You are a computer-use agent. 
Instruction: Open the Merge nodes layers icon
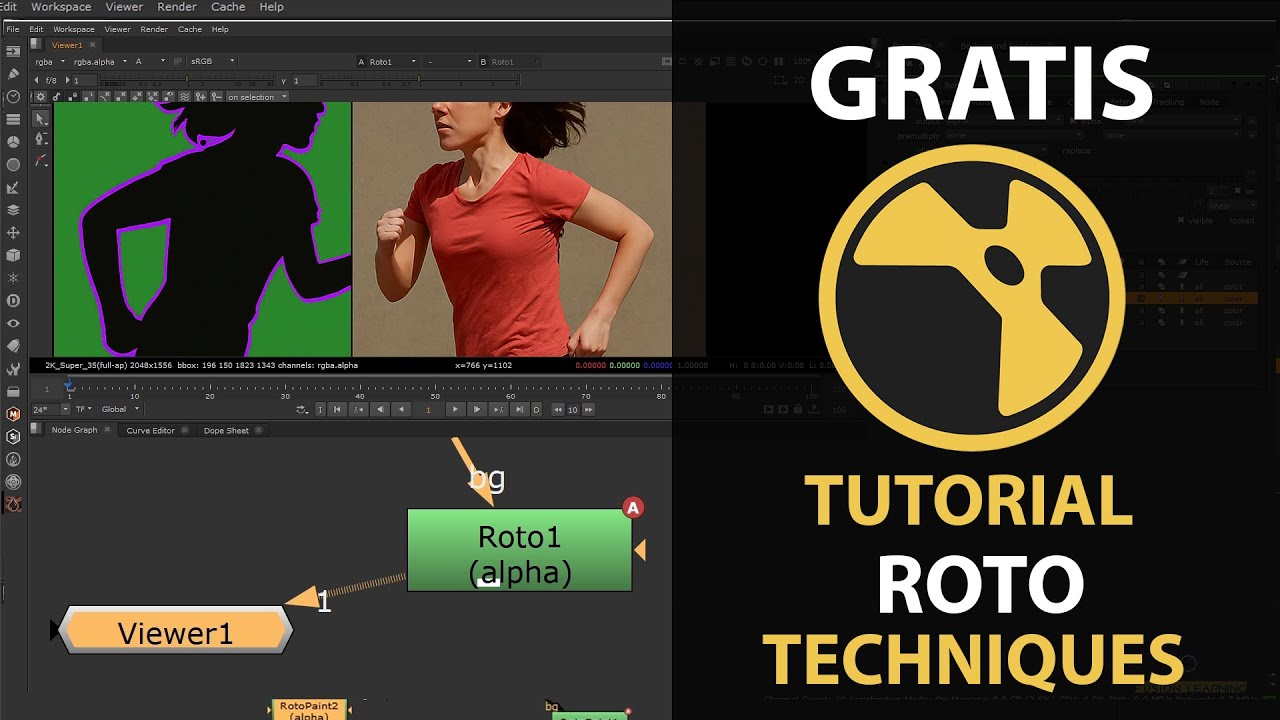point(13,210)
